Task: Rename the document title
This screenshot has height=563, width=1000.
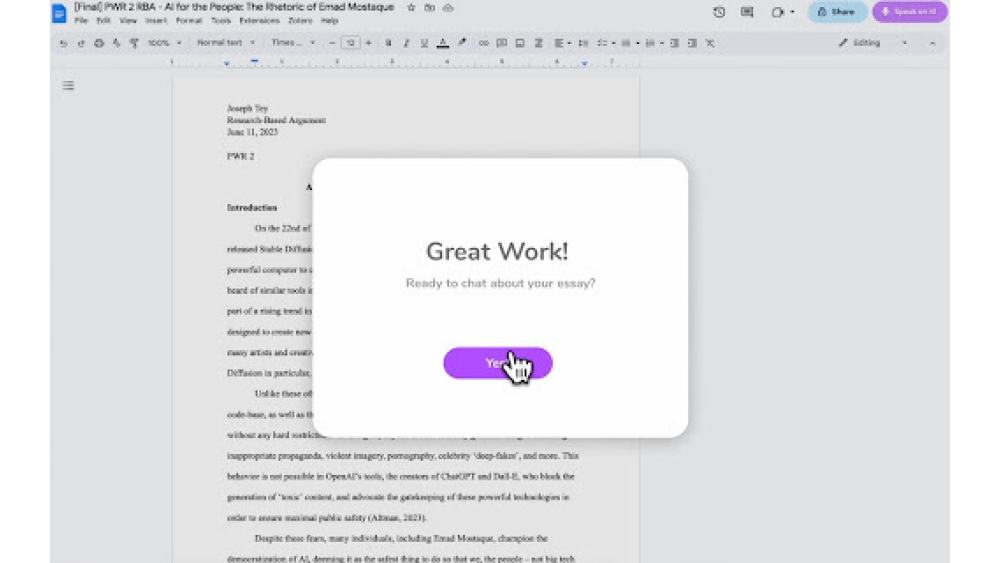Action: 234,7
